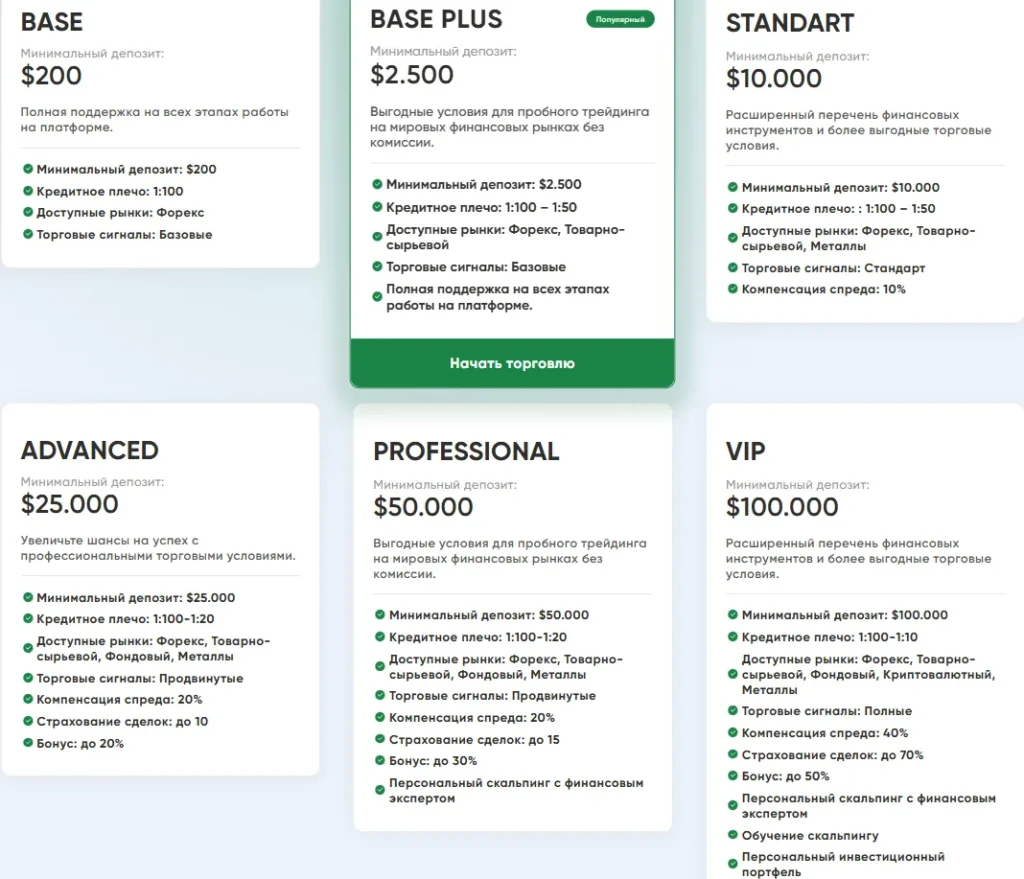
Task: Click checkmark beside Компенсация спреда: 10%
Action: tap(733, 289)
